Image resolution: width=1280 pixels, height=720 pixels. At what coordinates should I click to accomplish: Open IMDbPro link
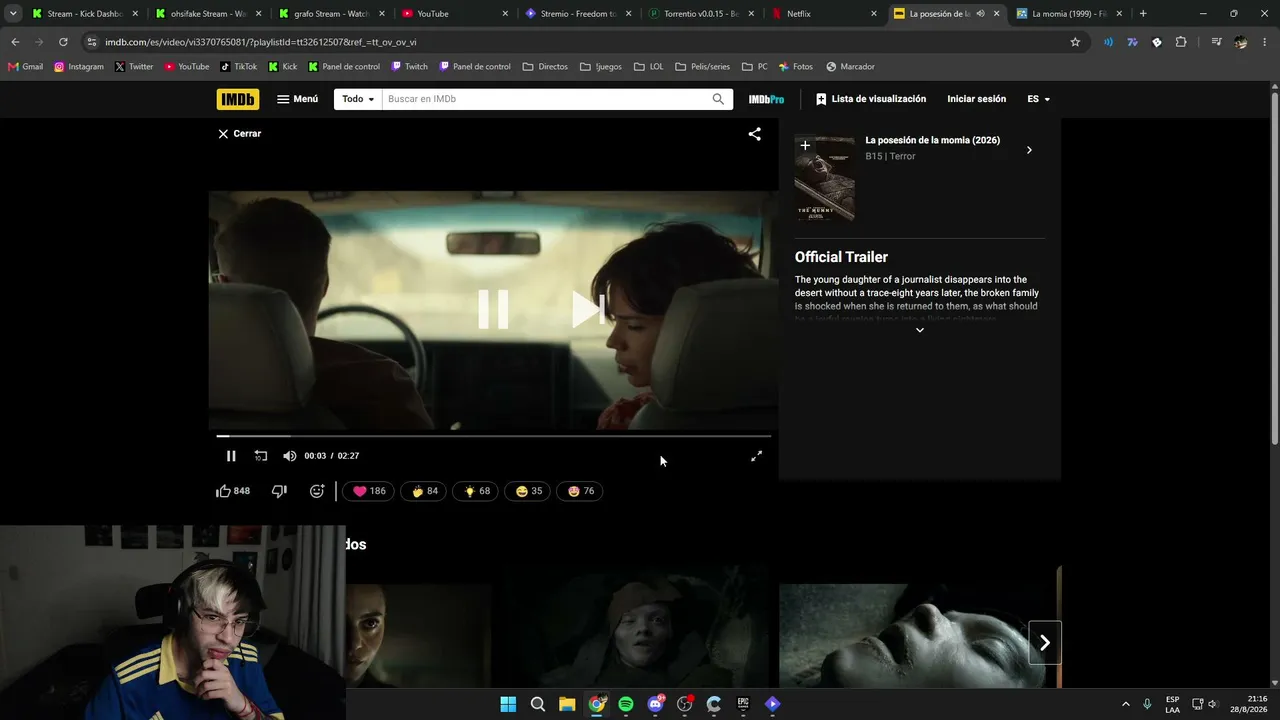[766, 99]
